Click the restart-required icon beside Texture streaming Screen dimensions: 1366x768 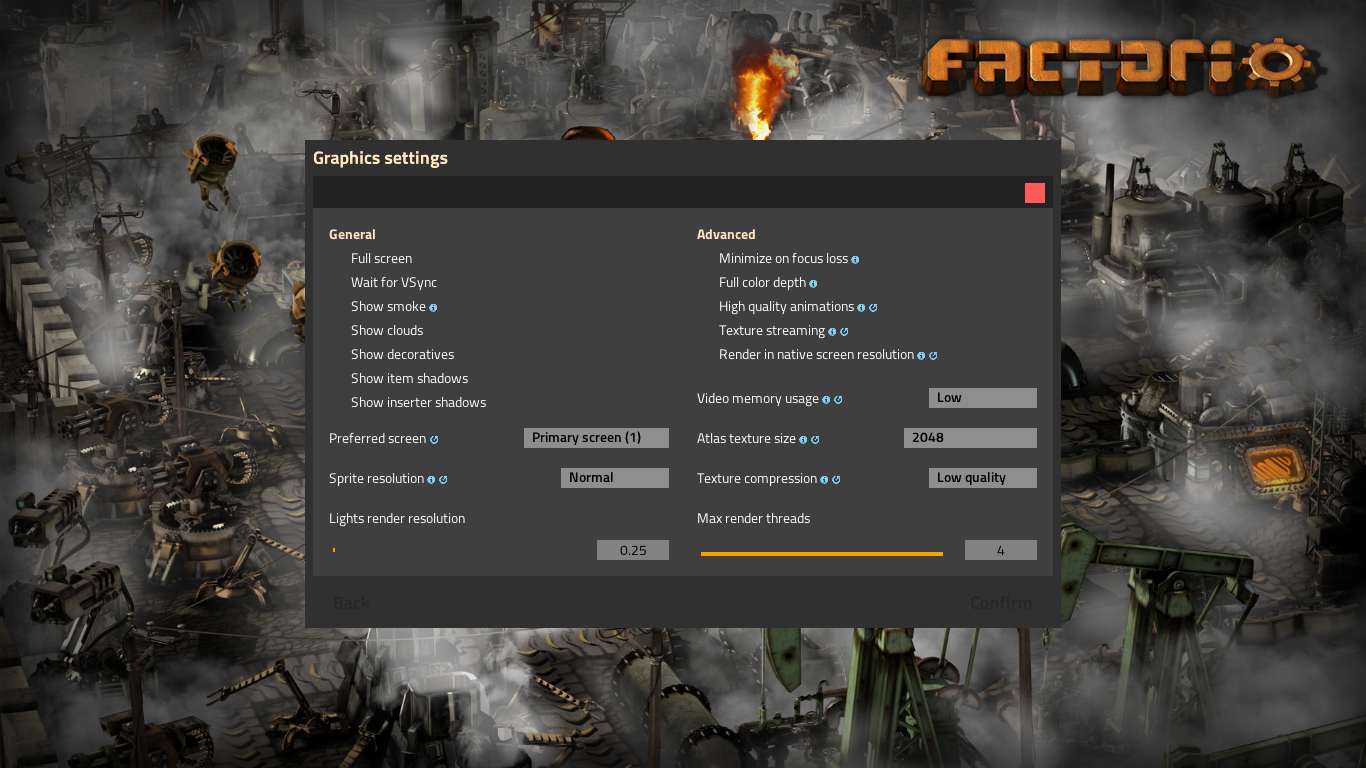[x=844, y=331]
